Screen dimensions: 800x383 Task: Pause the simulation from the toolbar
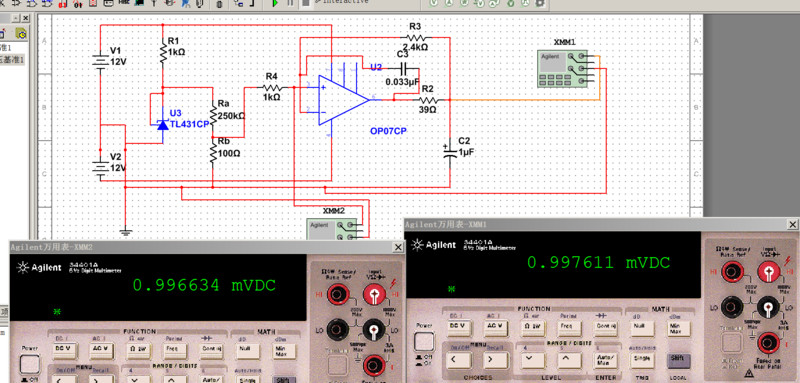290,4
